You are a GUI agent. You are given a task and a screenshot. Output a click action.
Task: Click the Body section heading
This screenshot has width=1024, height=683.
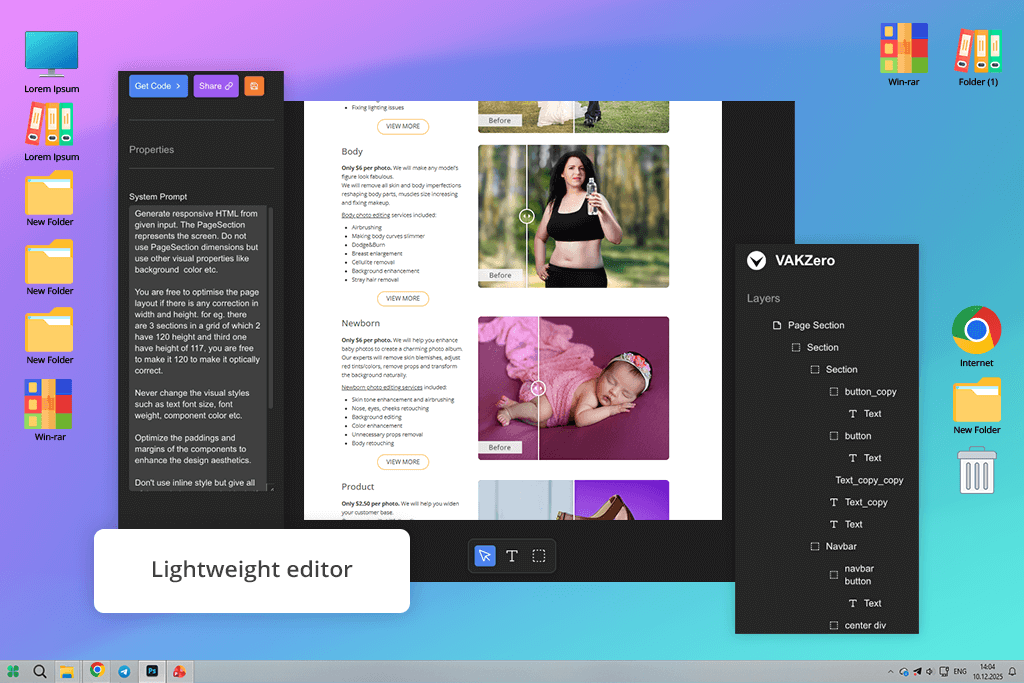(x=352, y=151)
